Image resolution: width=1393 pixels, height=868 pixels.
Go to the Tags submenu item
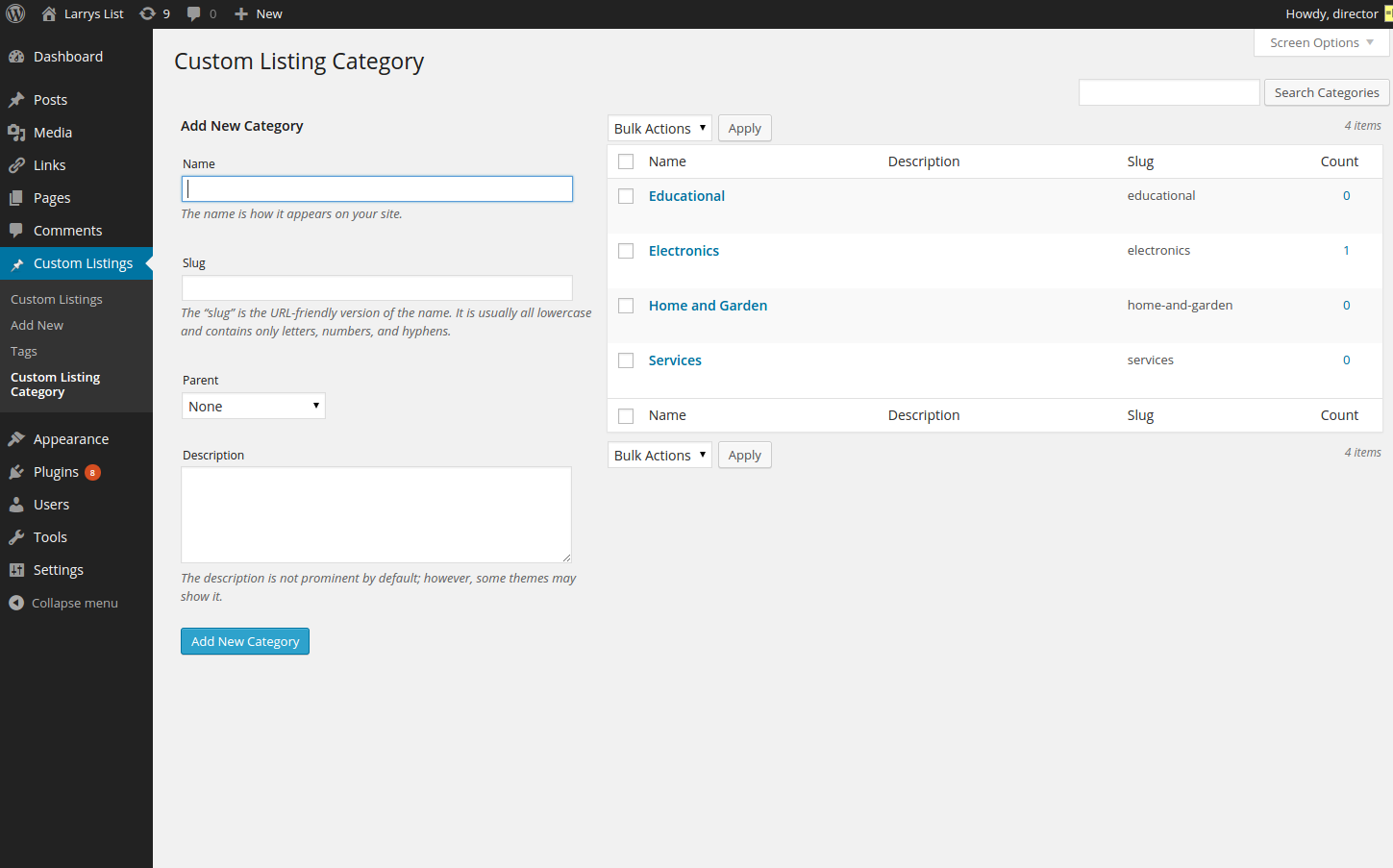coord(24,352)
